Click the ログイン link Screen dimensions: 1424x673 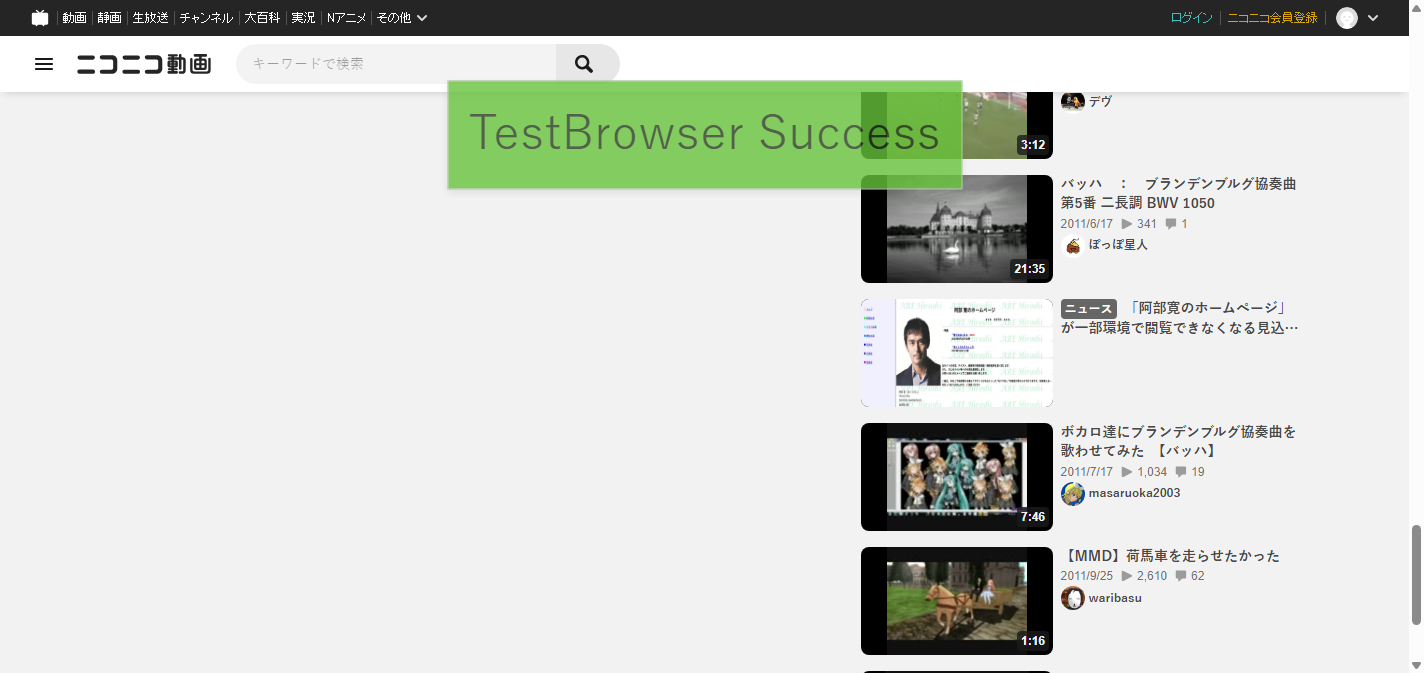(1191, 18)
